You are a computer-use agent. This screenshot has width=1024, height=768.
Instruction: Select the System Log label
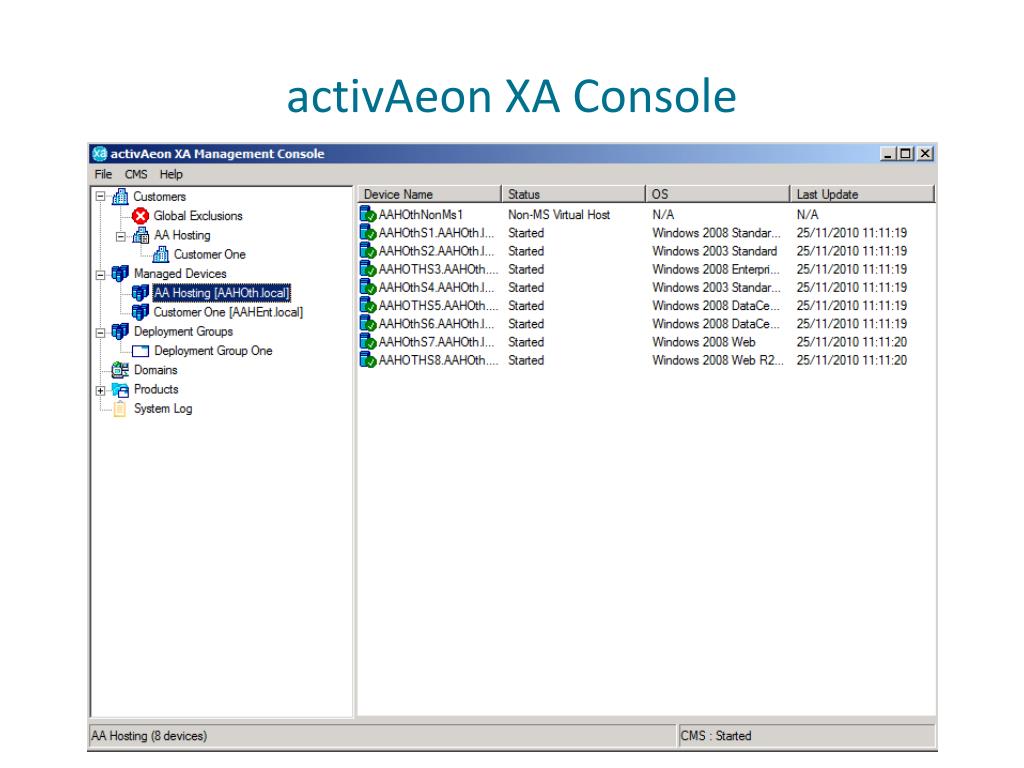tap(163, 409)
